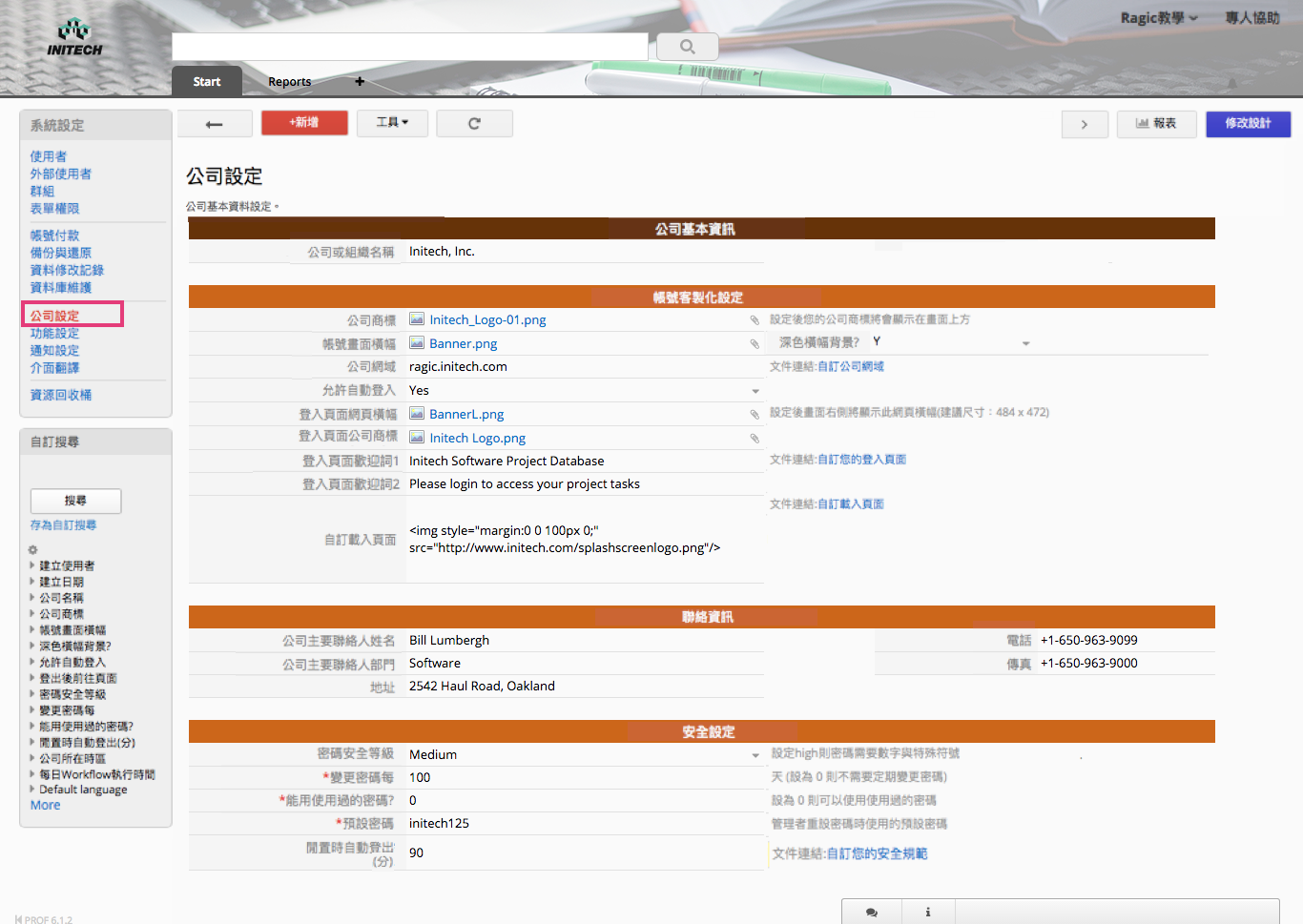
Task: Open the 工具 dropdown menu
Action: [392, 123]
